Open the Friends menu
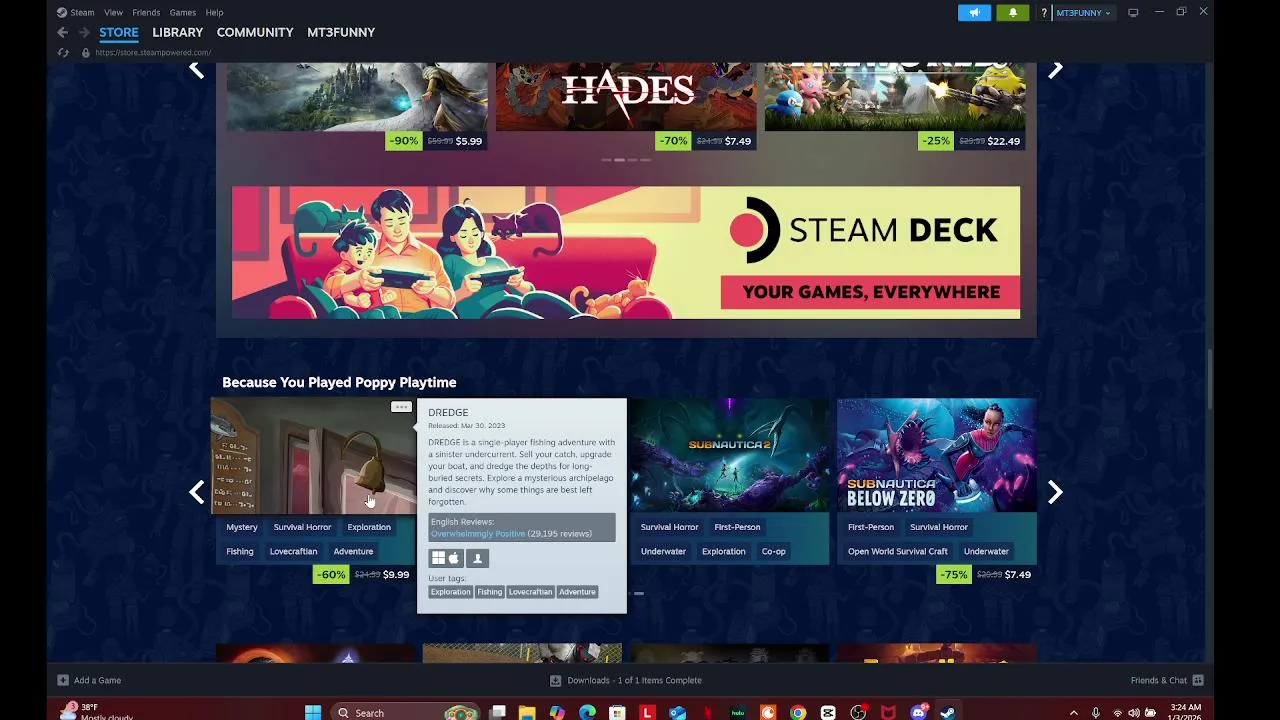Viewport: 1280px width, 720px height. (146, 12)
